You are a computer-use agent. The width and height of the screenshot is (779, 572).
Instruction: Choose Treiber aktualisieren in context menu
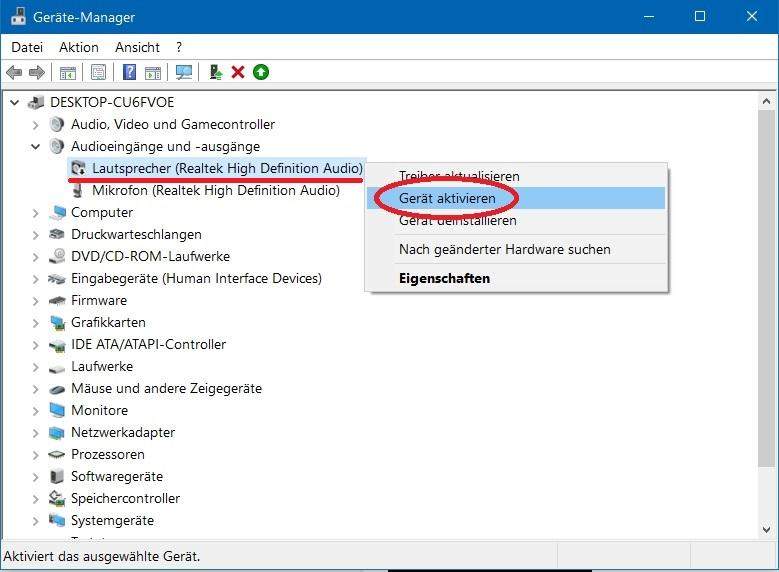click(516, 176)
